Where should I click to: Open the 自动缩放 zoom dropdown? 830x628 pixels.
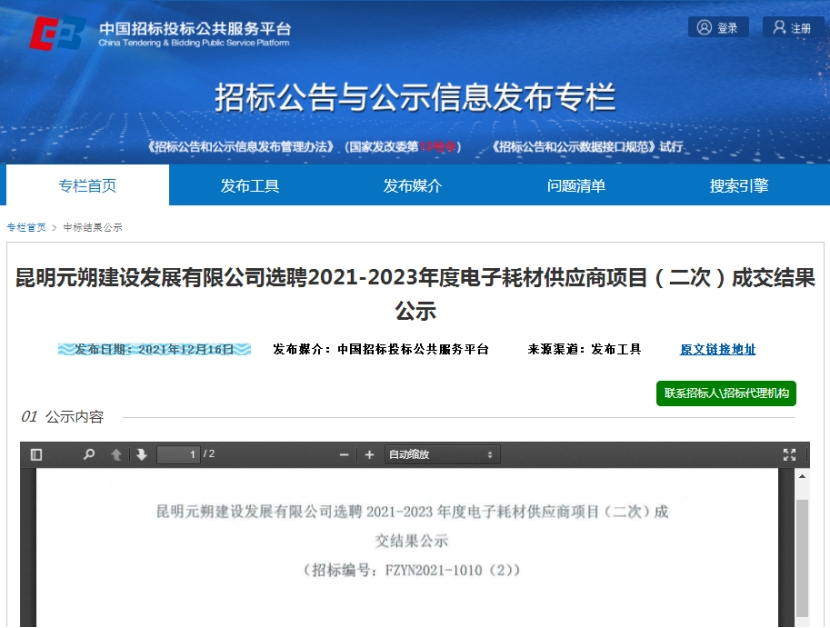(x=440, y=455)
